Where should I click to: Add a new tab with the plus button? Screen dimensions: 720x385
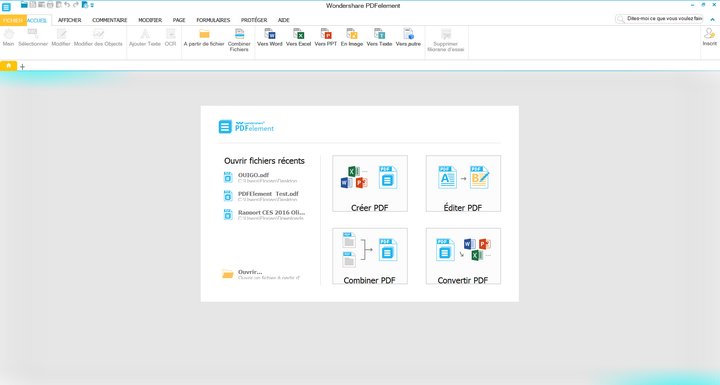click(22, 67)
